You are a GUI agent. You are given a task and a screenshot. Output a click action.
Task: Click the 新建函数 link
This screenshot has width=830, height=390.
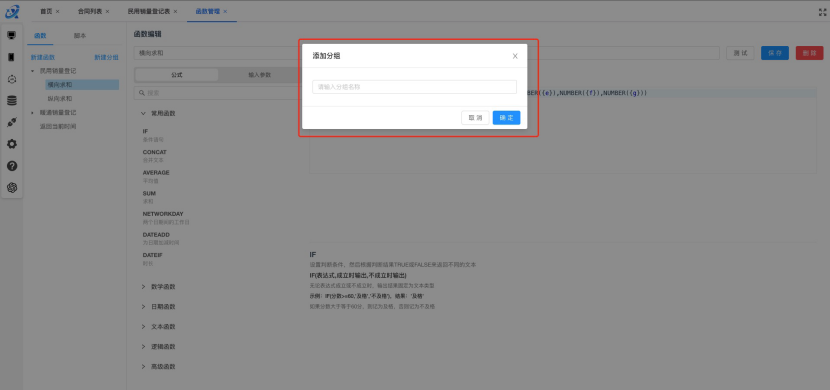point(43,57)
